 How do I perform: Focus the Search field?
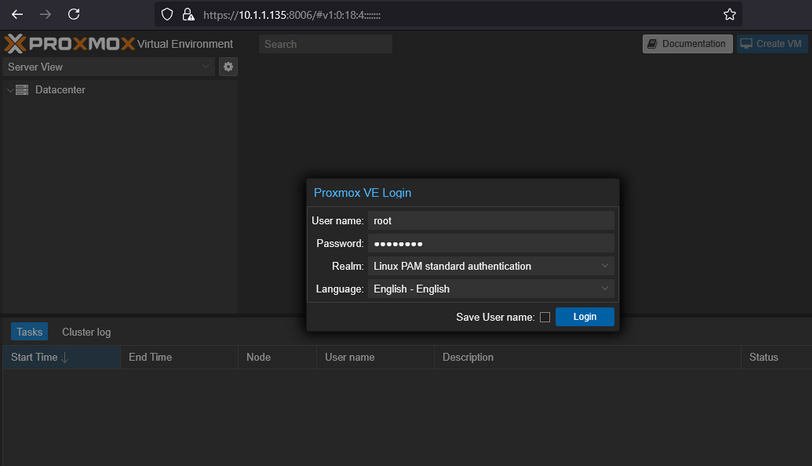(x=325, y=44)
